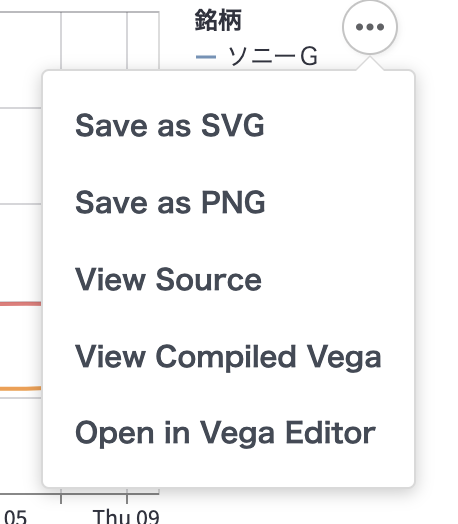
Task: Choose Save as SVG
Action: tap(170, 126)
